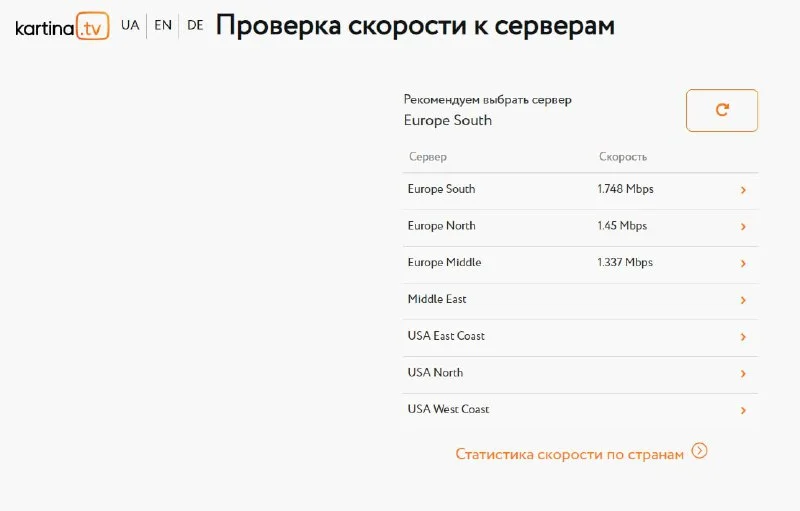Image resolution: width=800 pixels, height=511 pixels.
Task: Choose the USA North server name
Action: [x=435, y=372]
